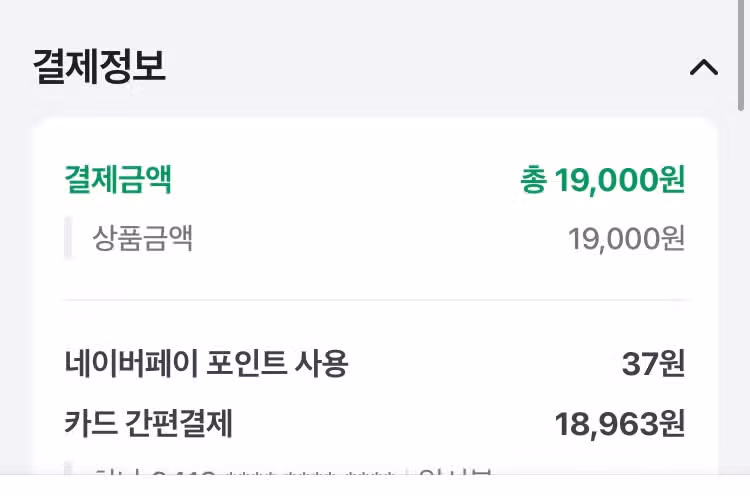This screenshot has height=496, width=750.
Task: Click the 37원 points used amount
Action: 653,364
